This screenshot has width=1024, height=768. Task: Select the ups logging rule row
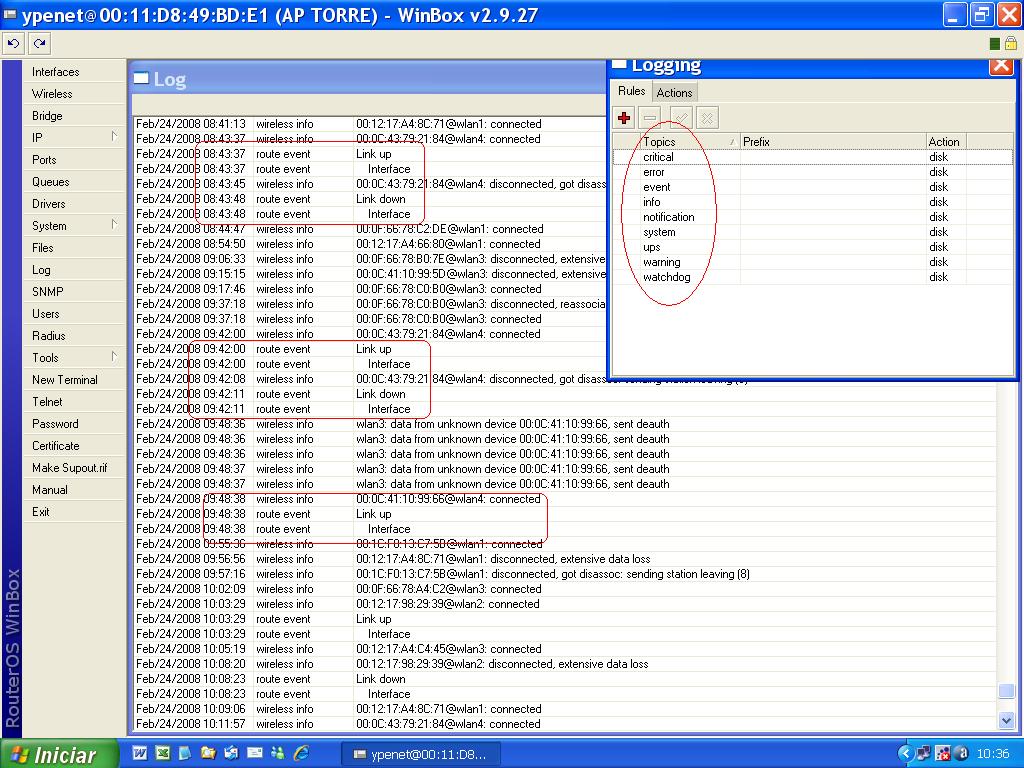(812, 247)
